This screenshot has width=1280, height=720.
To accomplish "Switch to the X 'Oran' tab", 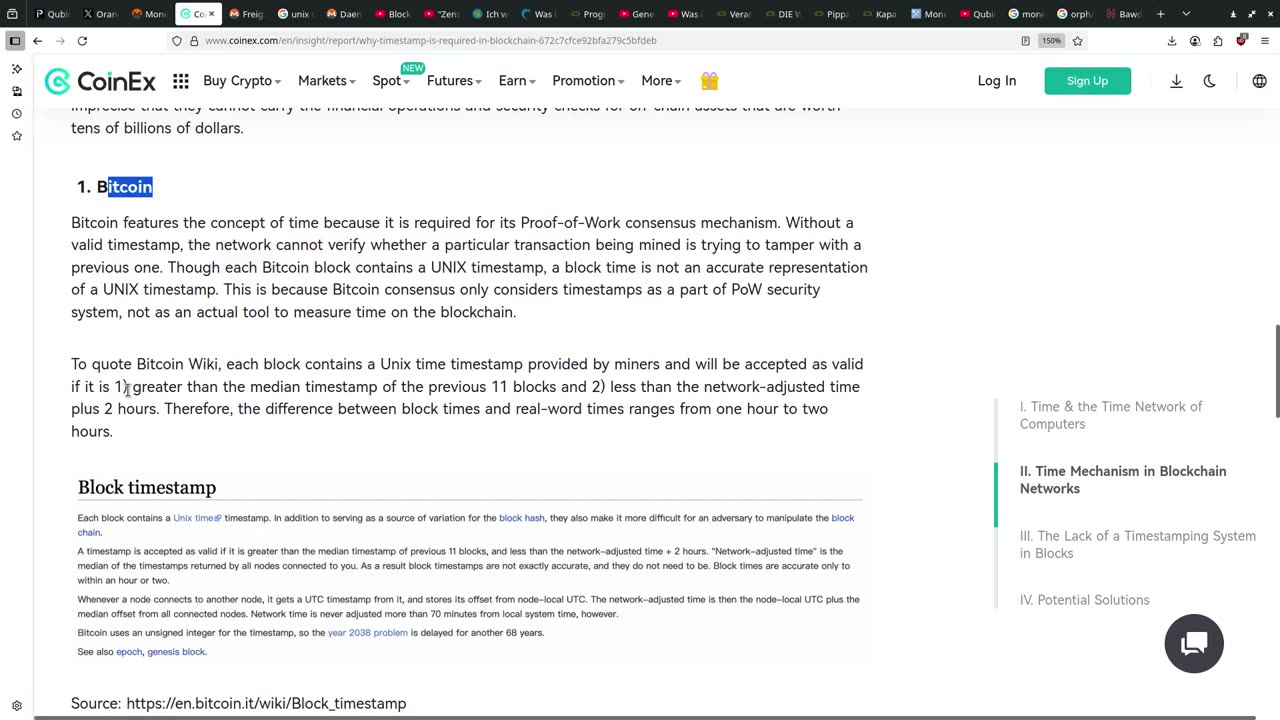I will [x=100, y=14].
